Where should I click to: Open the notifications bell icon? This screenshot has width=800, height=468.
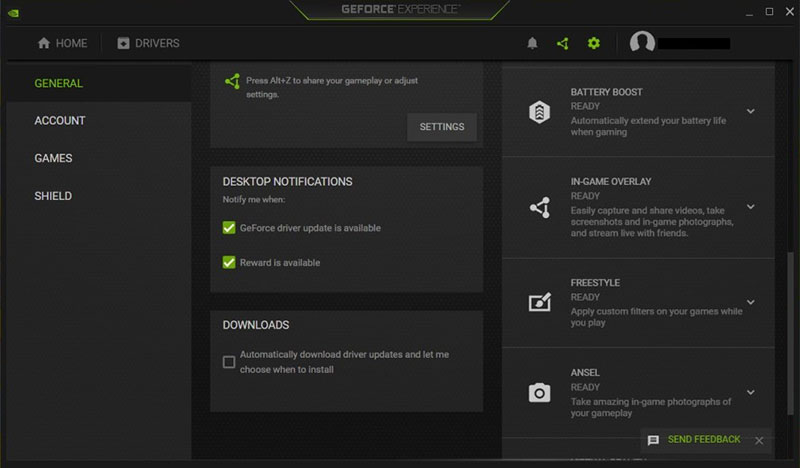(532, 43)
